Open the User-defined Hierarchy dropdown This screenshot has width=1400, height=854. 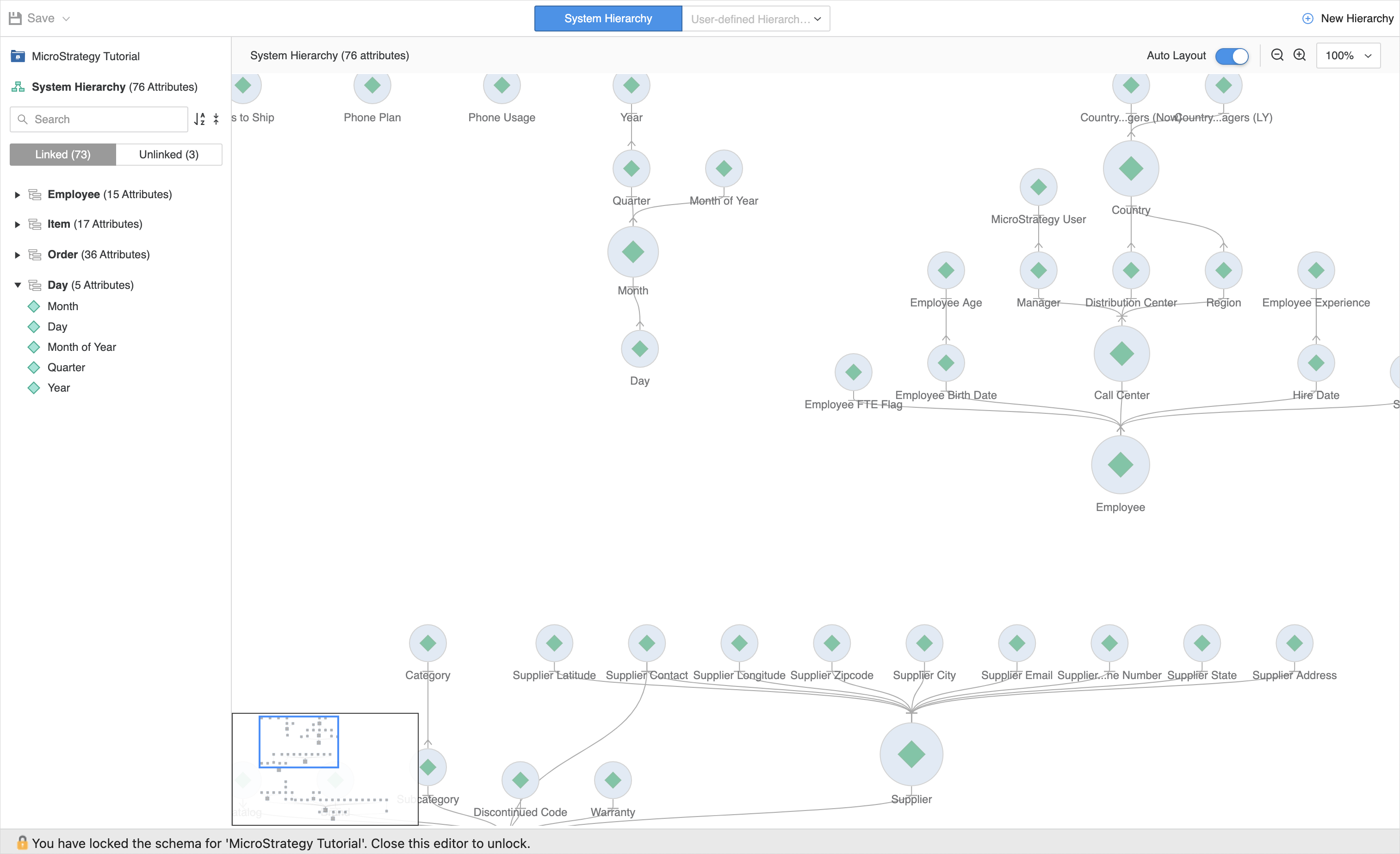[756, 19]
